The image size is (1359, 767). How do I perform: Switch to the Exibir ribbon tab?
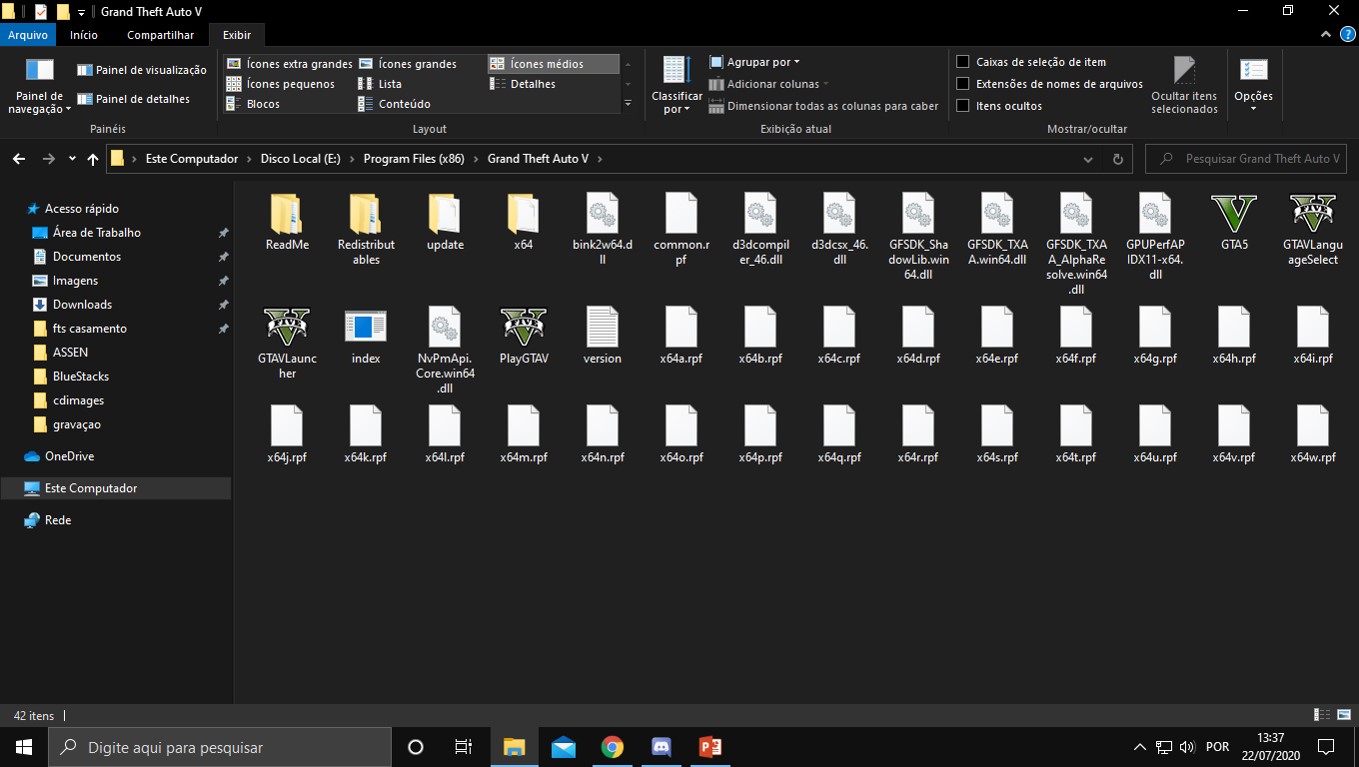click(237, 35)
